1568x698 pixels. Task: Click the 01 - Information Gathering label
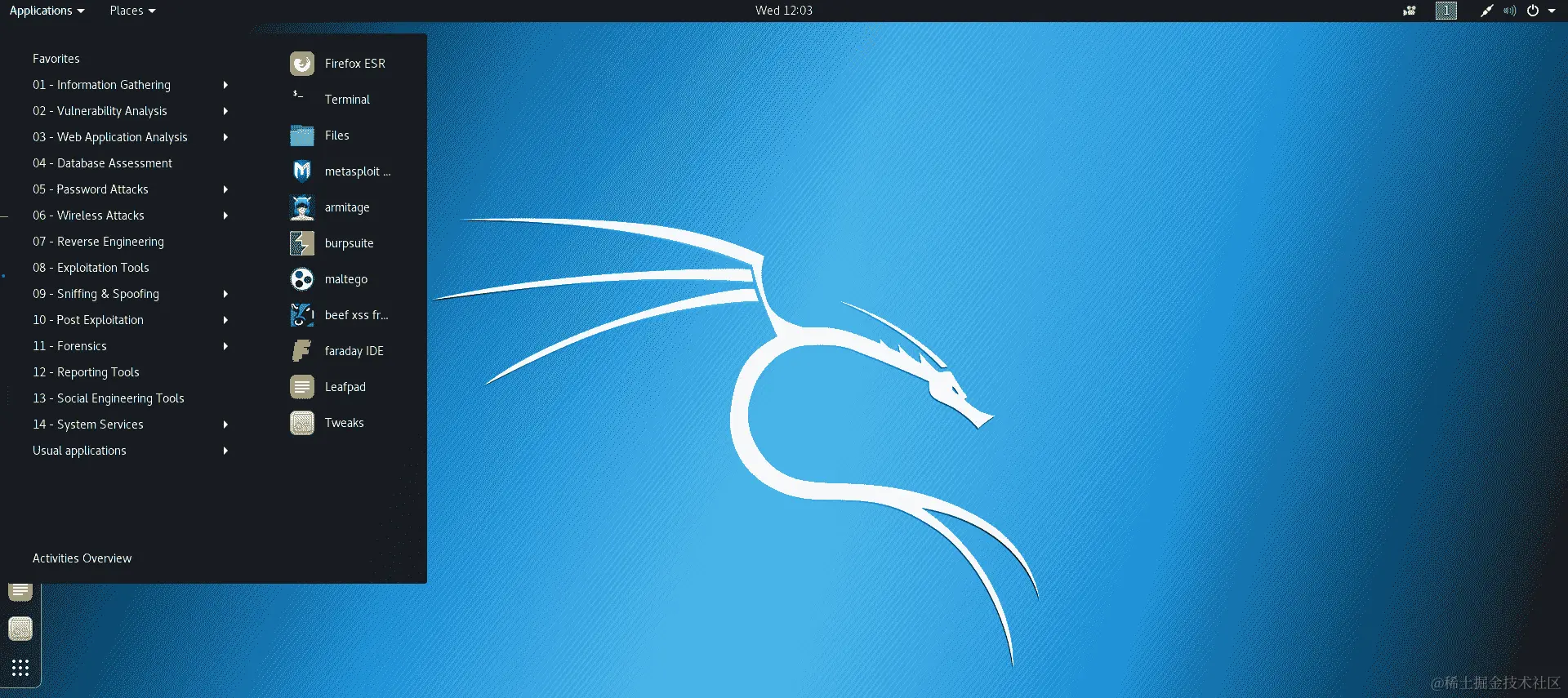pos(101,85)
